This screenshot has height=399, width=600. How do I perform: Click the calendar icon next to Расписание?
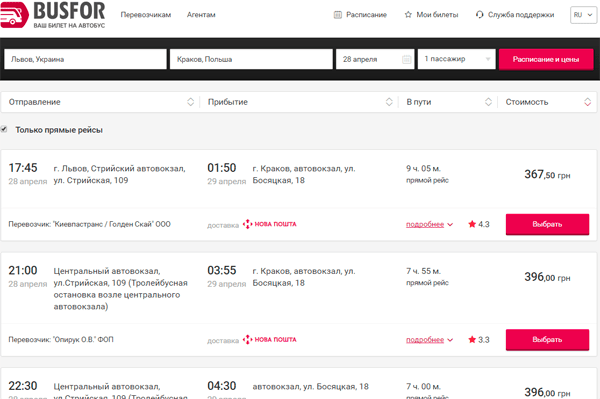[x=338, y=15]
